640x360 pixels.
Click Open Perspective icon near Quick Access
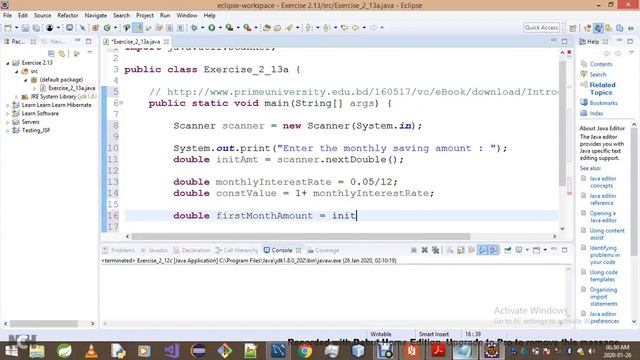coord(573,28)
